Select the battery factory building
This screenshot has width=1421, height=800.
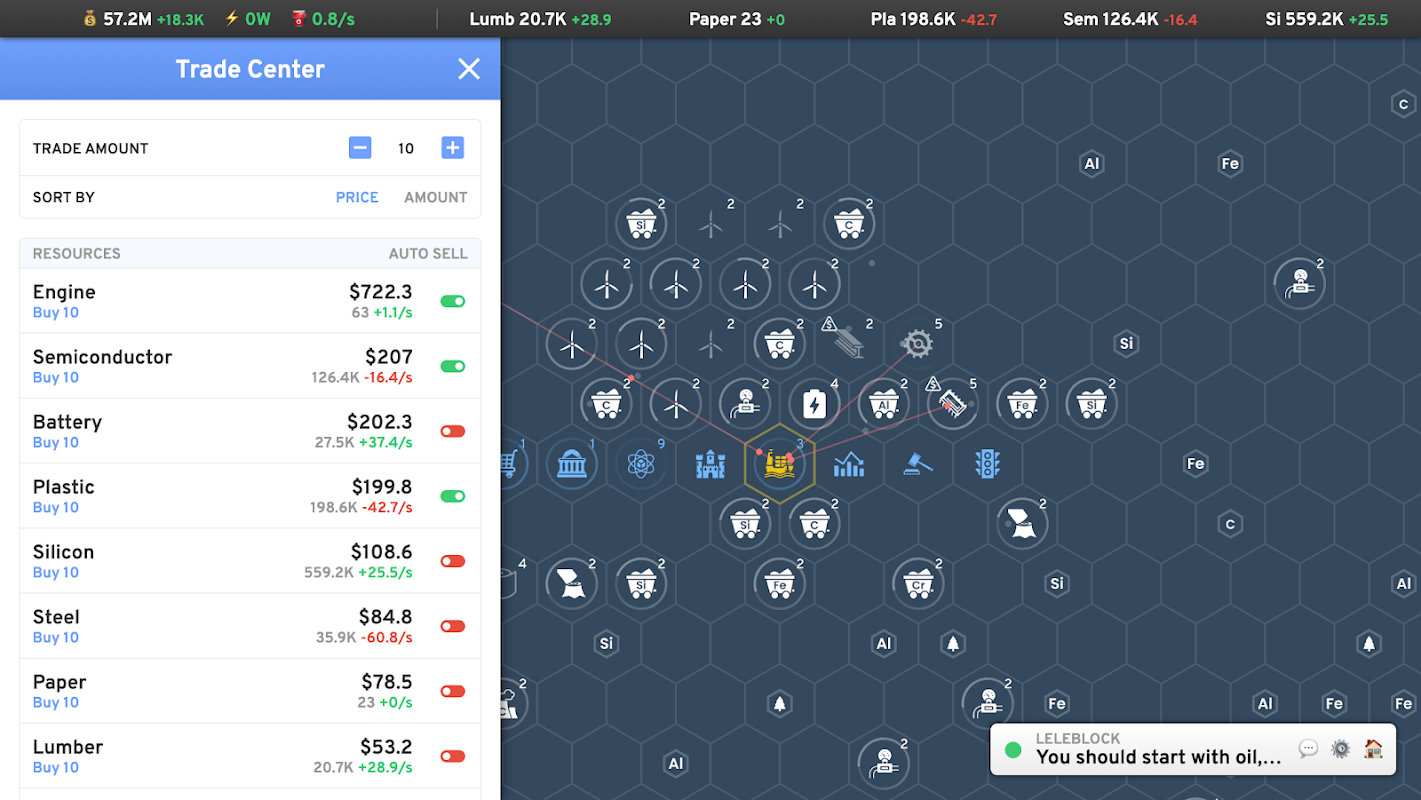(x=815, y=404)
